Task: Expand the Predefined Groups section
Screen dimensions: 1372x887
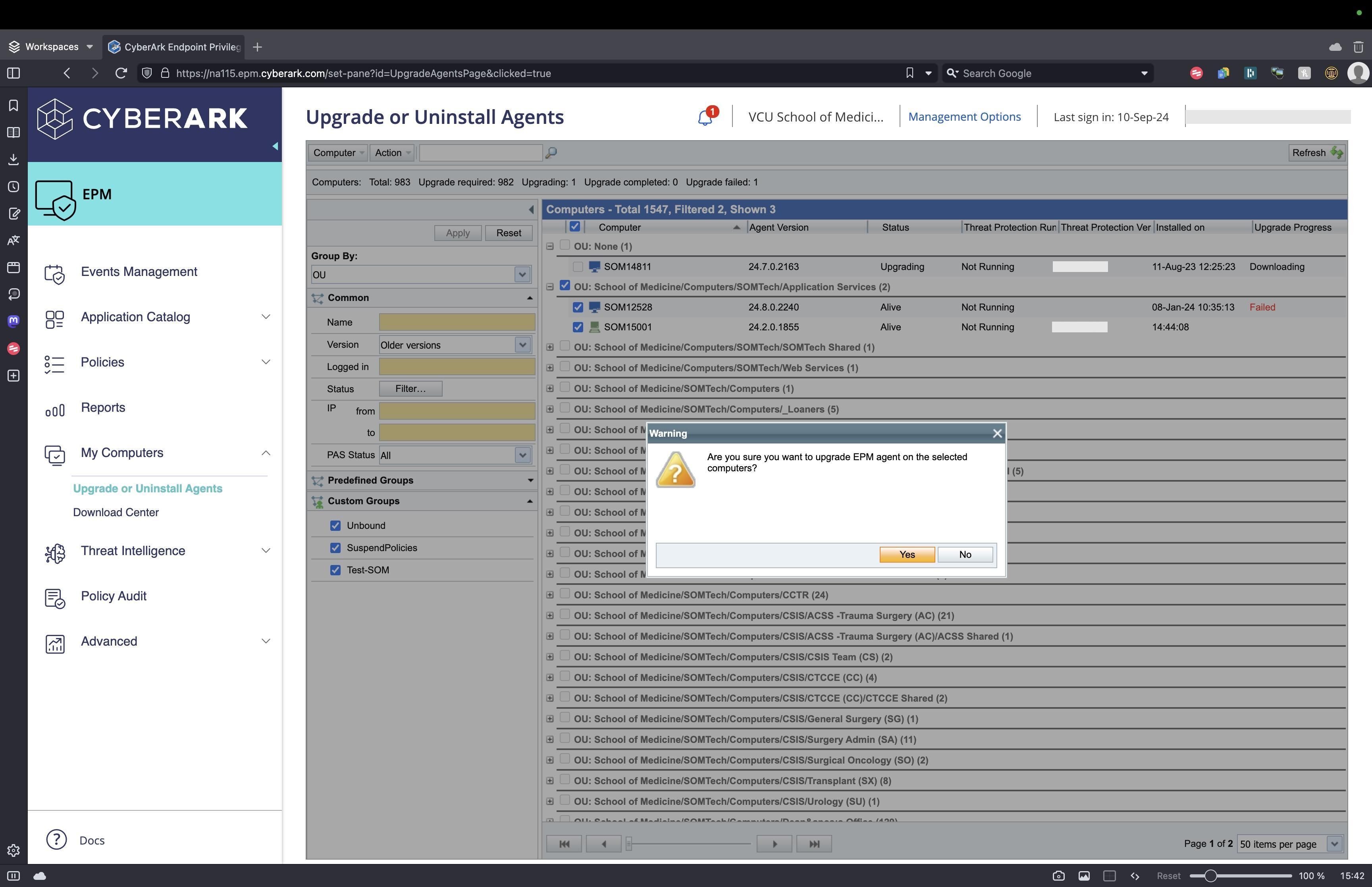Action: coord(530,480)
